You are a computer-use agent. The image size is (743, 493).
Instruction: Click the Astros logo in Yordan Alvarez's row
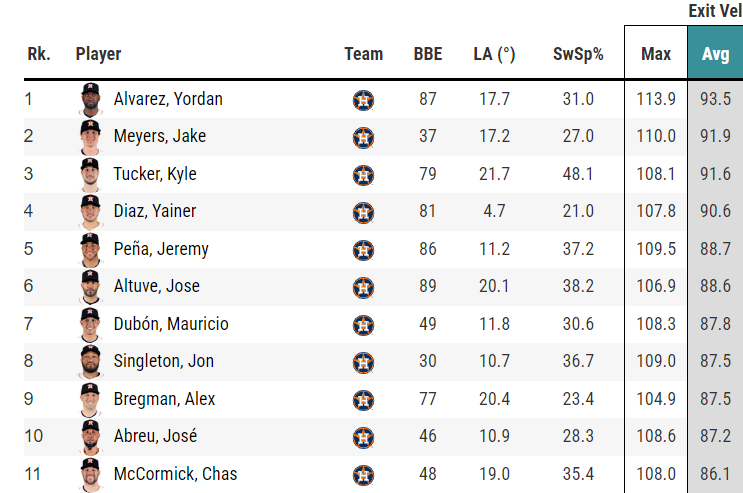point(363,100)
